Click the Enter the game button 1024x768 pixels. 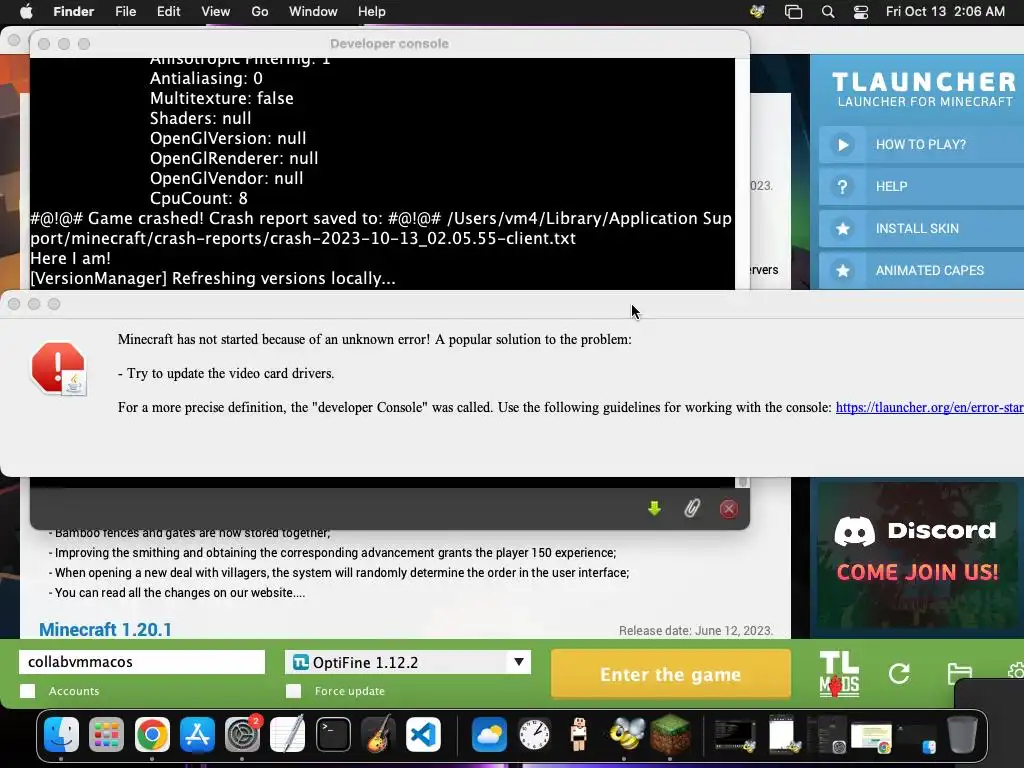pyautogui.click(x=671, y=674)
